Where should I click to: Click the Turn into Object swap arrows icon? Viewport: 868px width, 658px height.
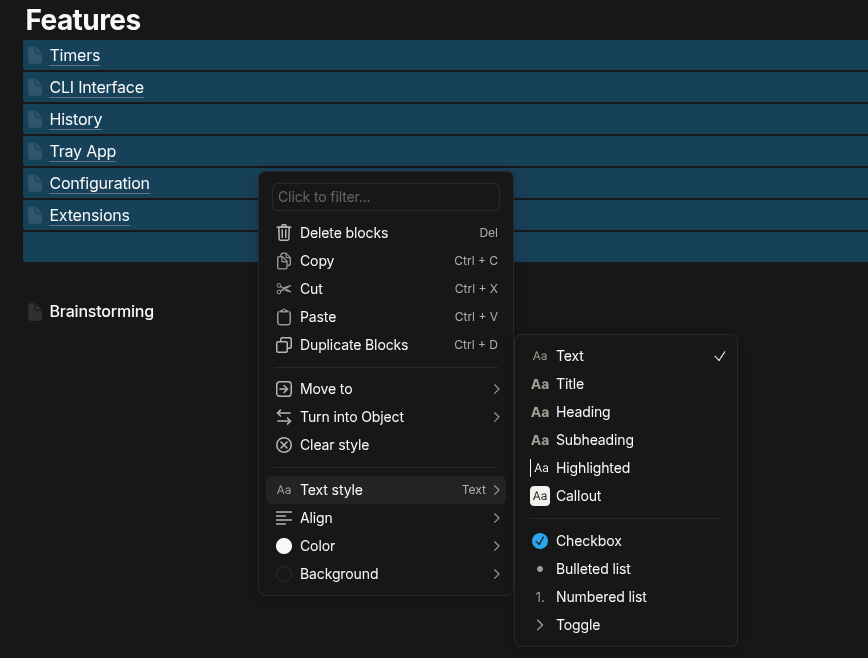[x=283, y=417]
